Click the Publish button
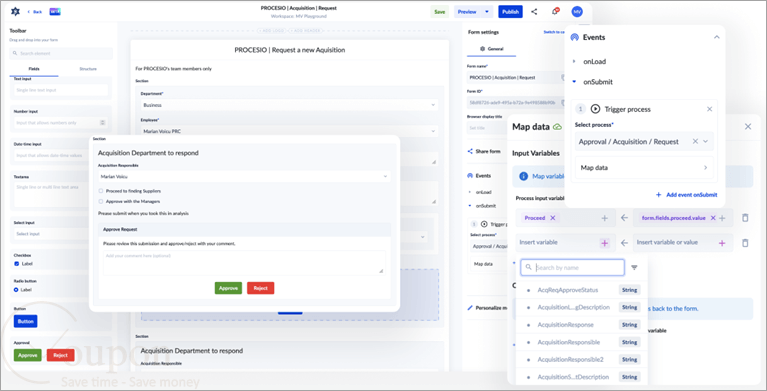Image resolution: width=767 pixels, height=391 pixels. [x=510, y=12]
